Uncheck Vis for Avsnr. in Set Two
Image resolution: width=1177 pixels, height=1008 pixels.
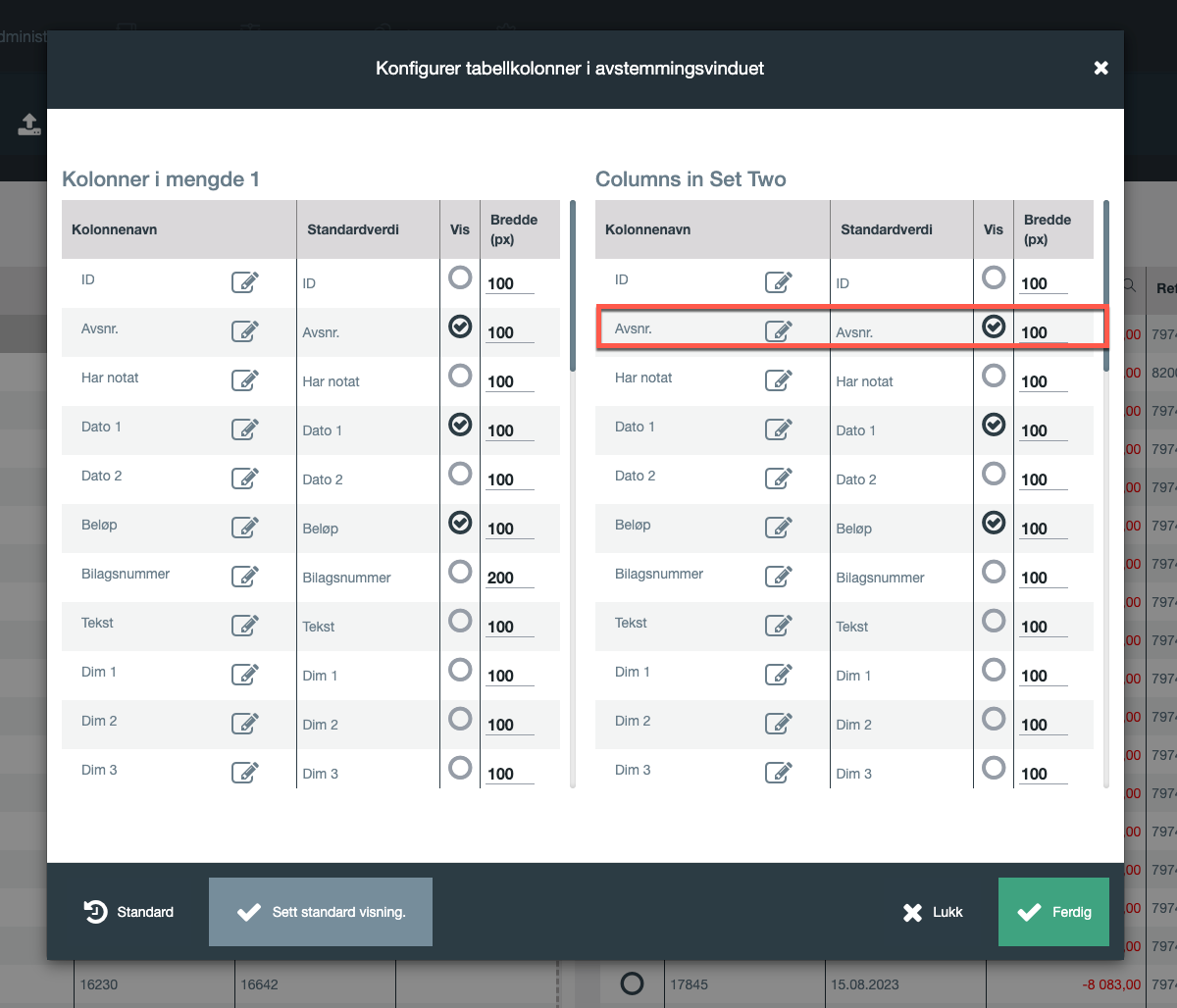pyautogui.click(x=994, y=328)
